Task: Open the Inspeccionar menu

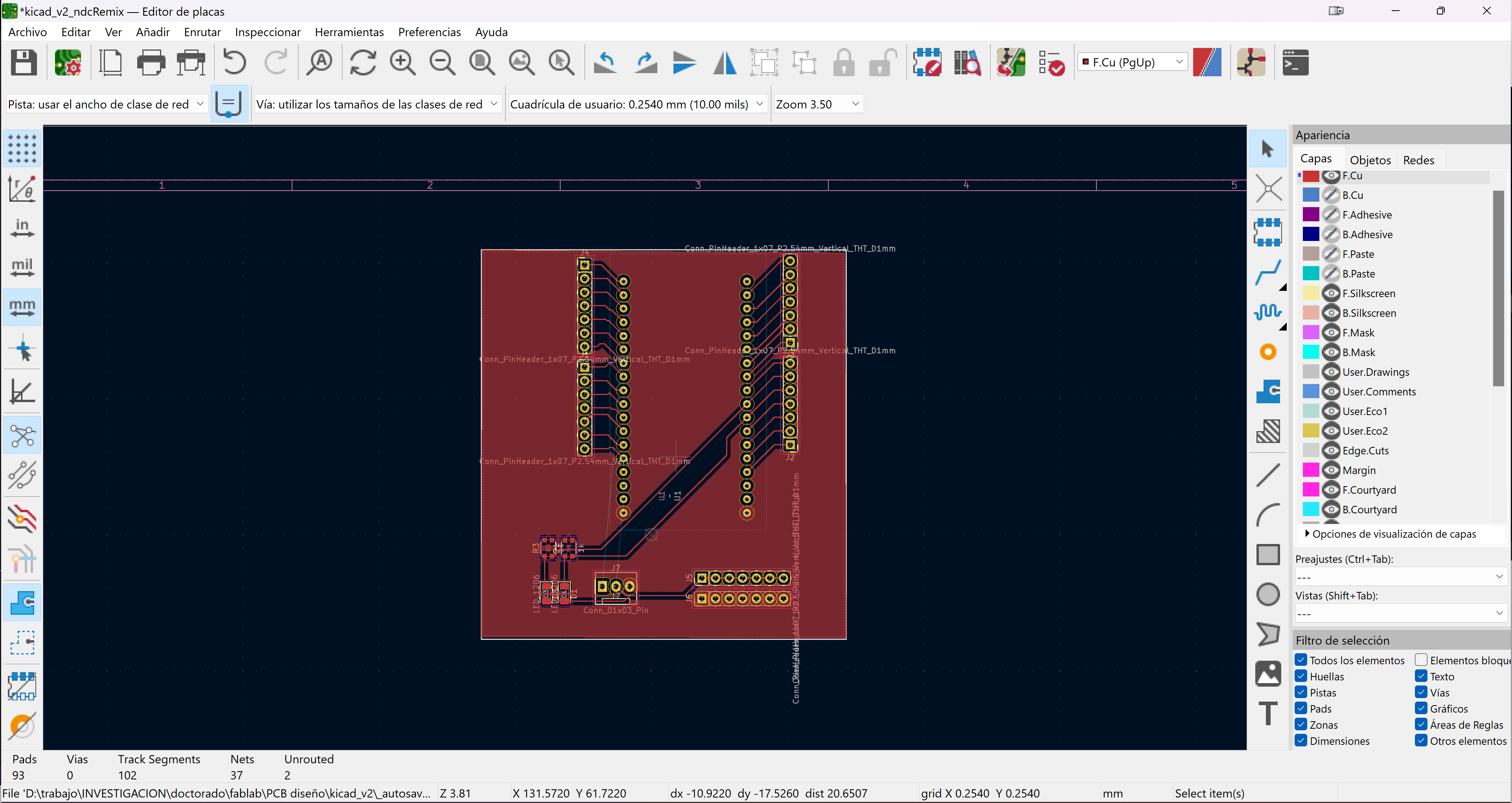Action: click(268, 32)
